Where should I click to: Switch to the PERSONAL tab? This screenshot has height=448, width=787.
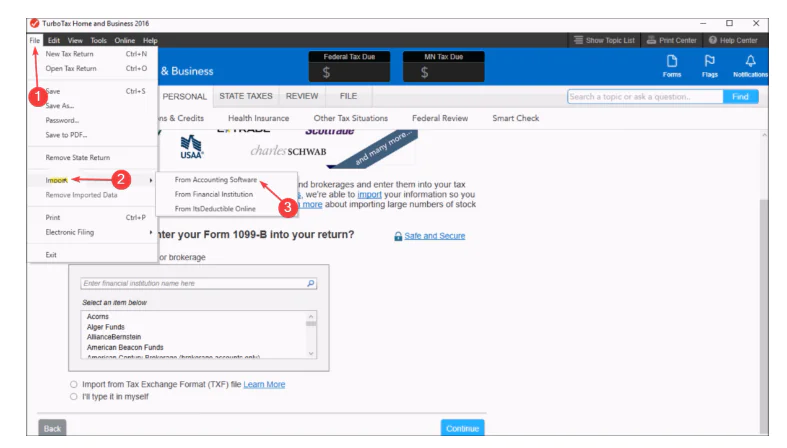[x=185, y=96]
